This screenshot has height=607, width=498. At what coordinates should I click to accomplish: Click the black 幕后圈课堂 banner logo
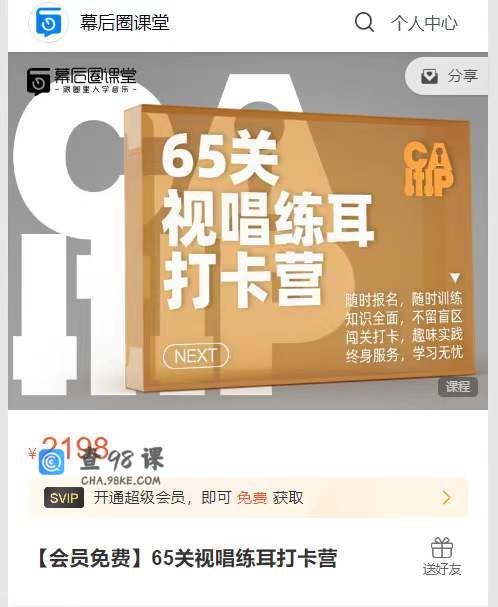coord(82,81)
